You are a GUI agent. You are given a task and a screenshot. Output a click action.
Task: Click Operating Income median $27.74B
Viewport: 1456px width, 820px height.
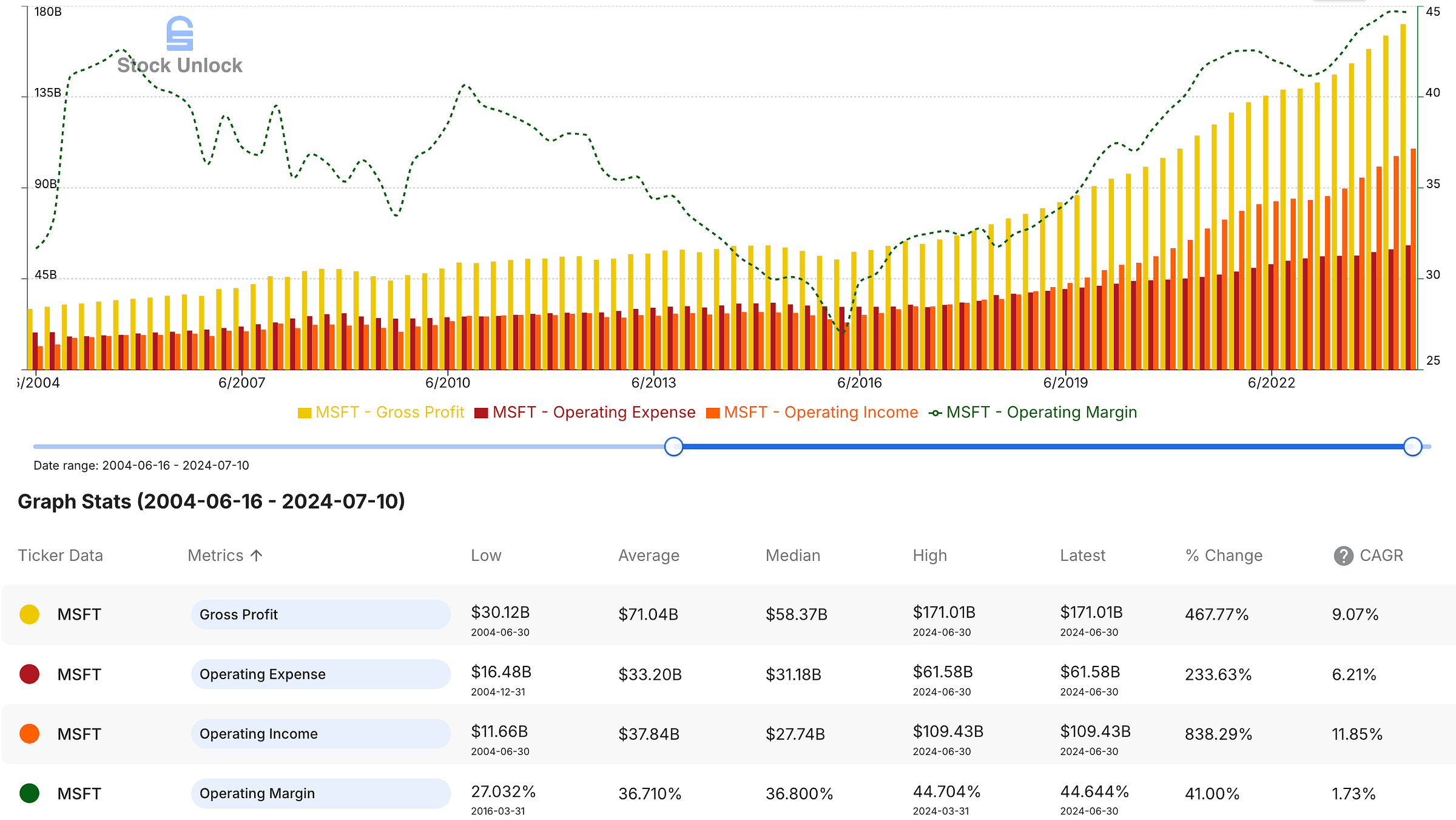pyautogui.click(x=795, y=733)
